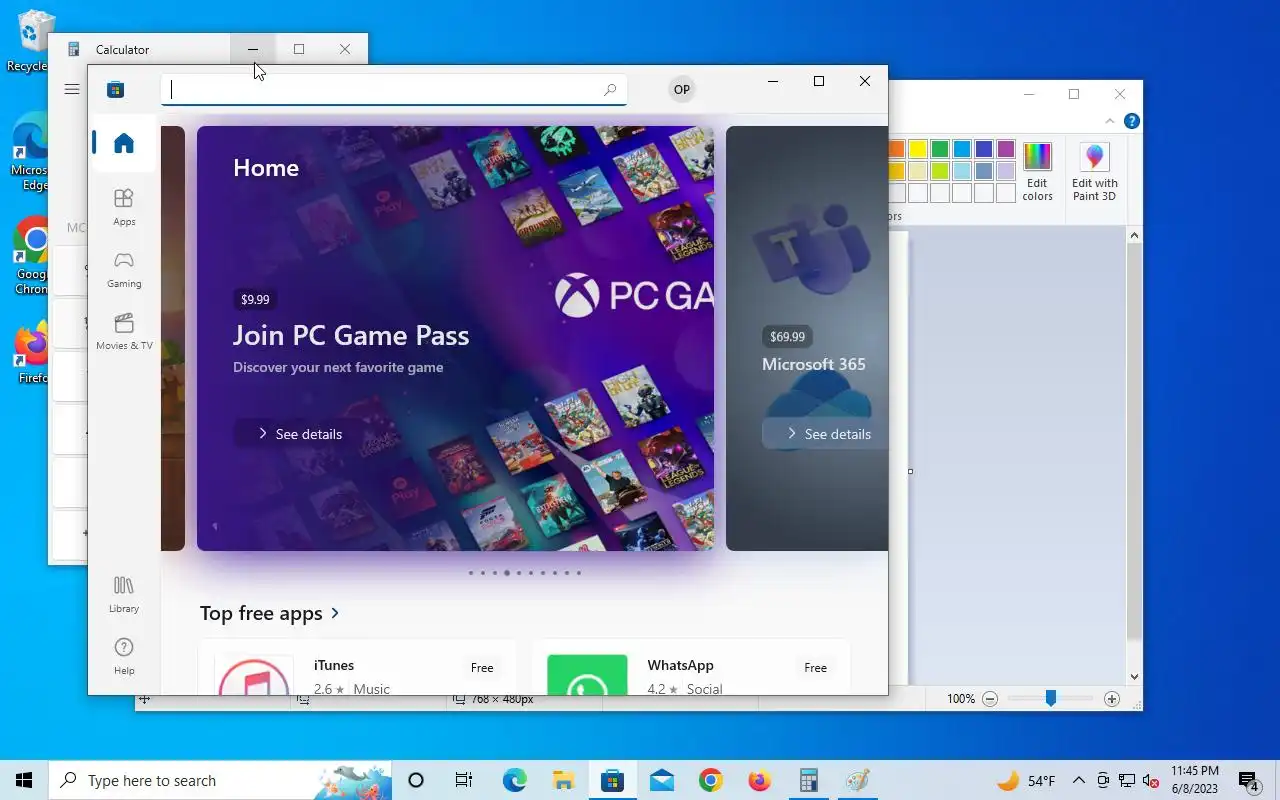Open the weather widget showing 54°F
The width and height of the screenshot is (1280, 800).
click(x=1025, y=780)
